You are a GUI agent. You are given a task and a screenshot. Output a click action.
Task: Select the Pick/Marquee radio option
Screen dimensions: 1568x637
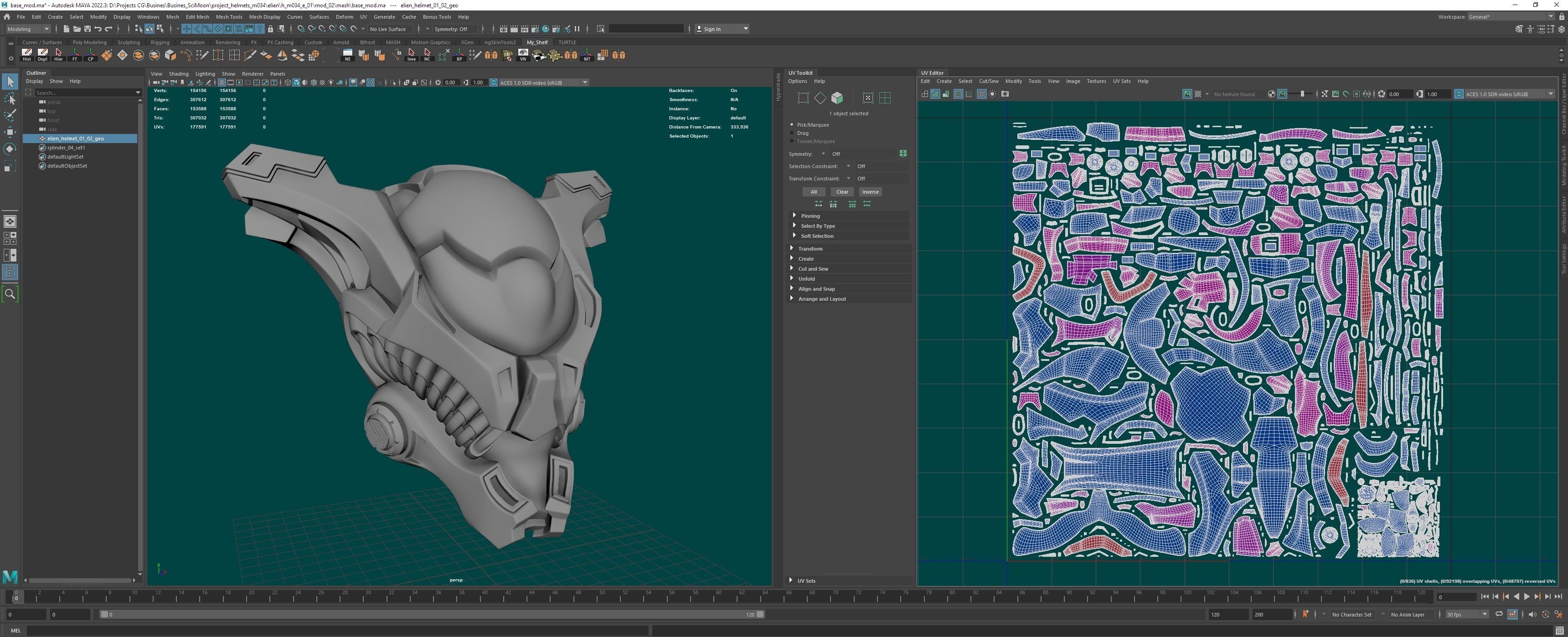click(792, 125)
